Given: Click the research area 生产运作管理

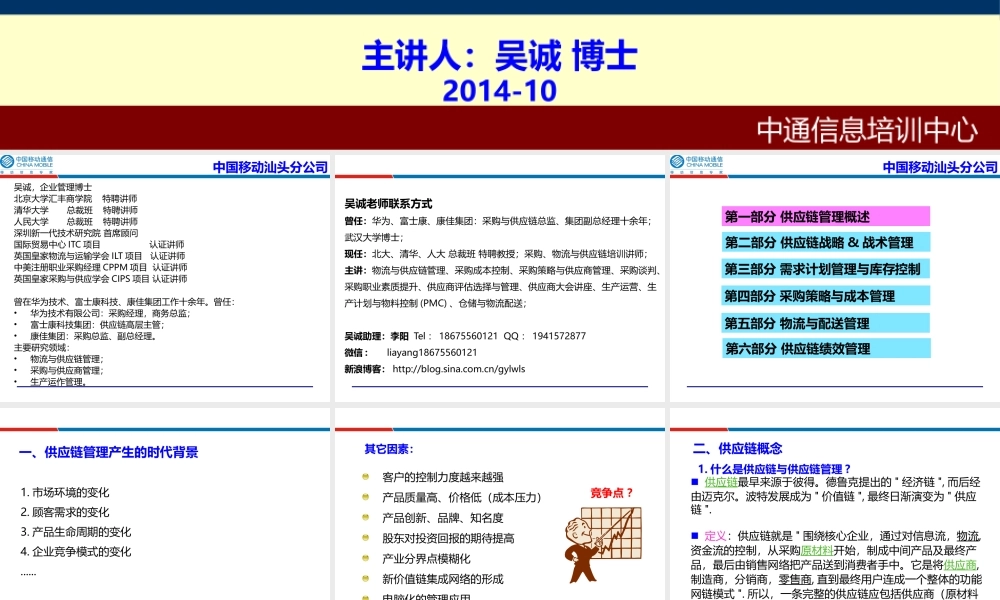Looking at the screenshot, I should coord(58,382).
